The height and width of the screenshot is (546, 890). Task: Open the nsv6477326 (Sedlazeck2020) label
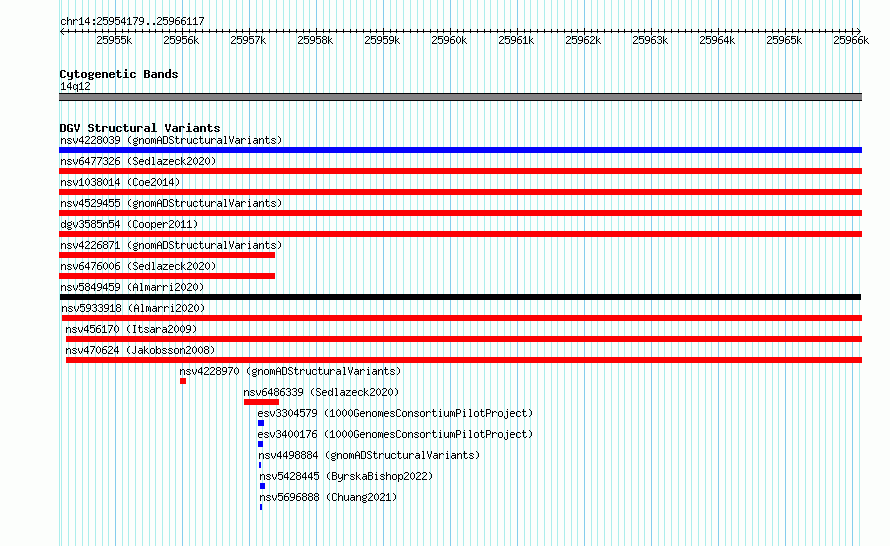pyautogui.click(x=138, y=161)
